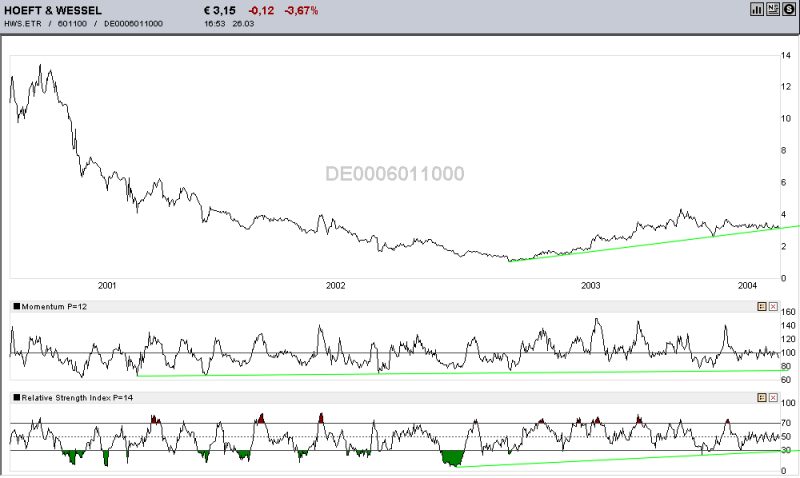Open the news icon in header
This screenshot has height=478, width=800.
[x=772, y=9]
